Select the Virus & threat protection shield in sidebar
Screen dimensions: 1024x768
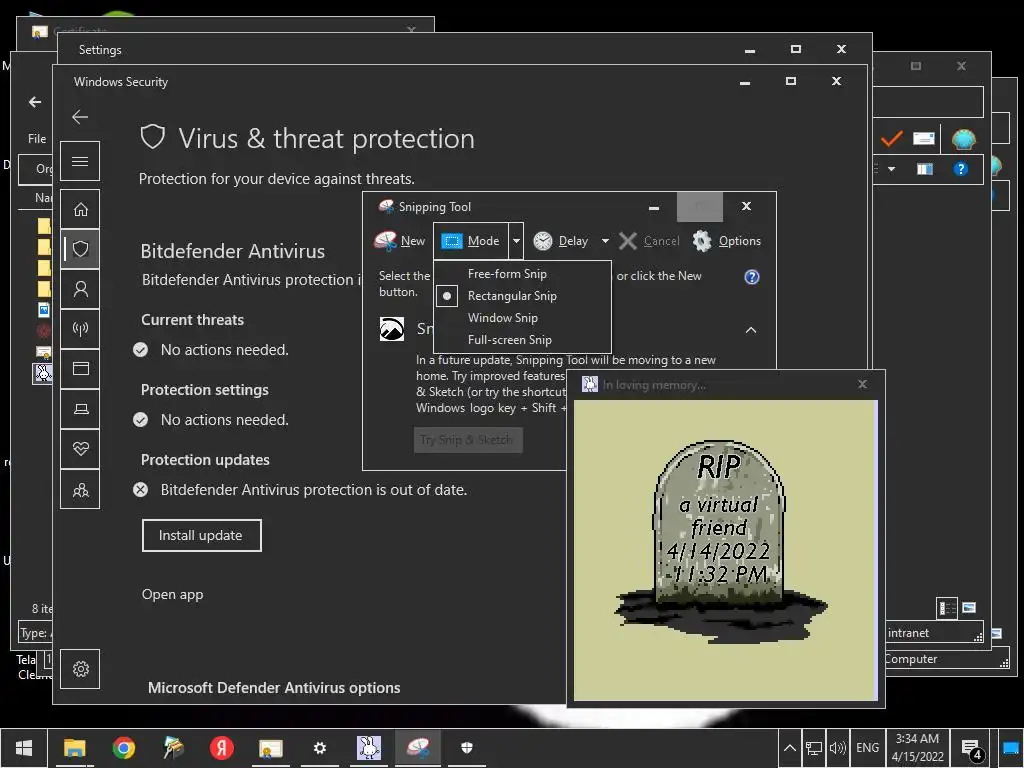pyautogui.click(x=80, y=249)
